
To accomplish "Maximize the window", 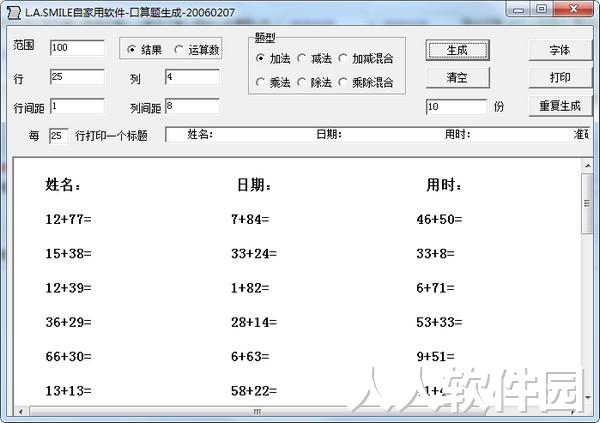I will click(541, 9).
